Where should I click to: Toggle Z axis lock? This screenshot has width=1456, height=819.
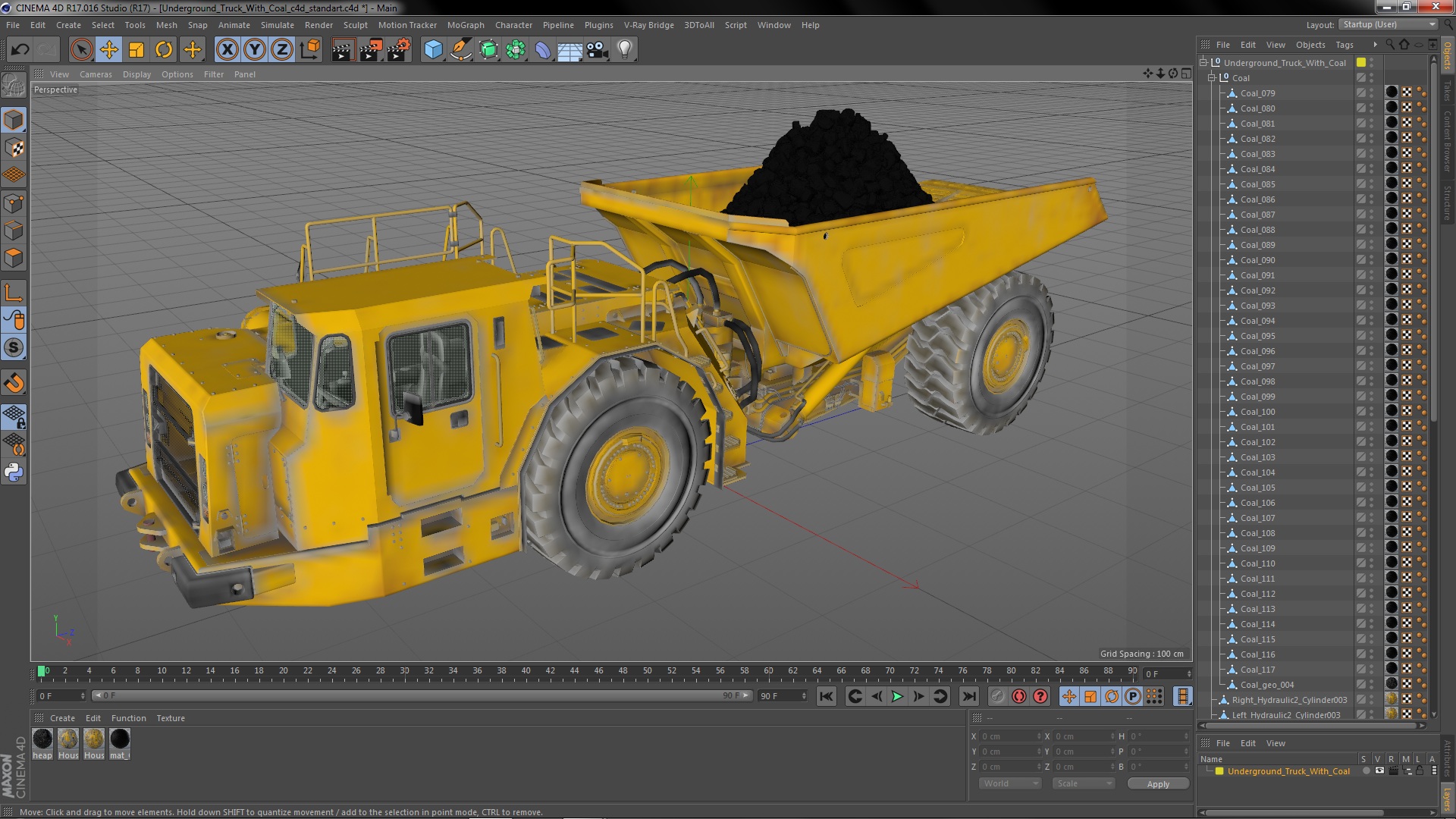282,50
